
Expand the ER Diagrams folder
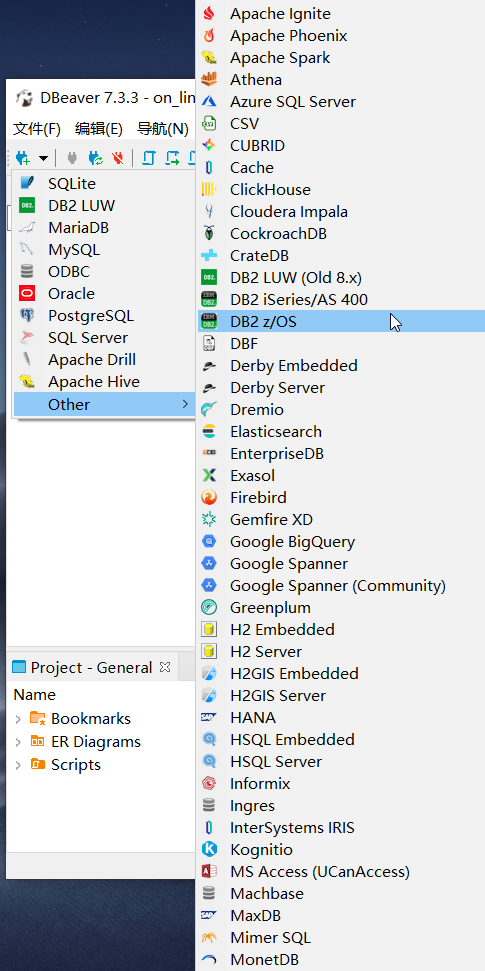19,742
